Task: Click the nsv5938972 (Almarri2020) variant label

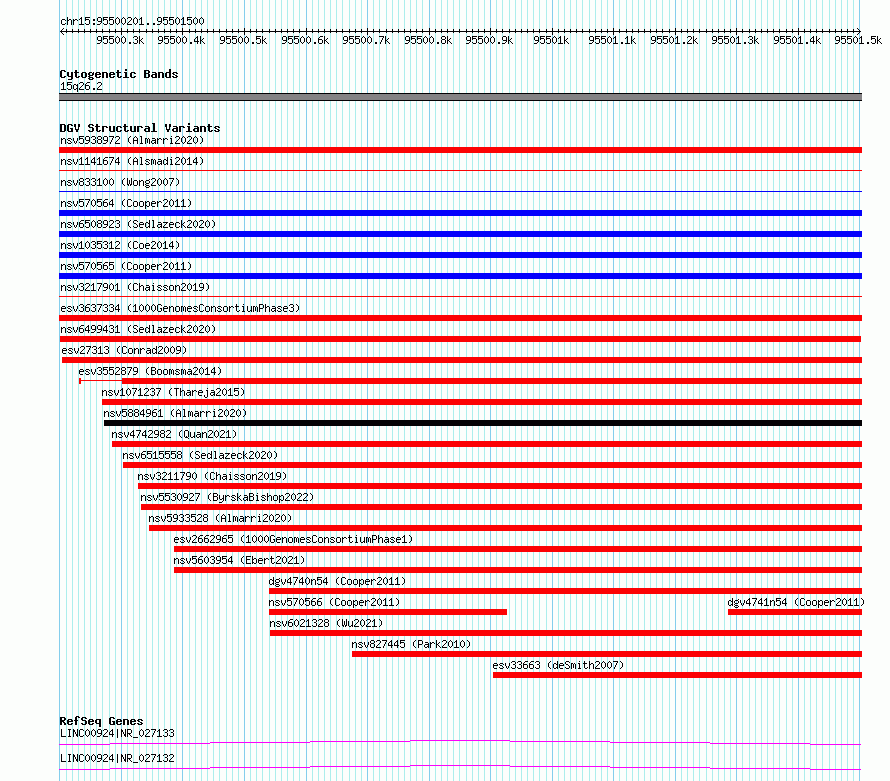Action: pyautogui.click(x=132, y=140)
